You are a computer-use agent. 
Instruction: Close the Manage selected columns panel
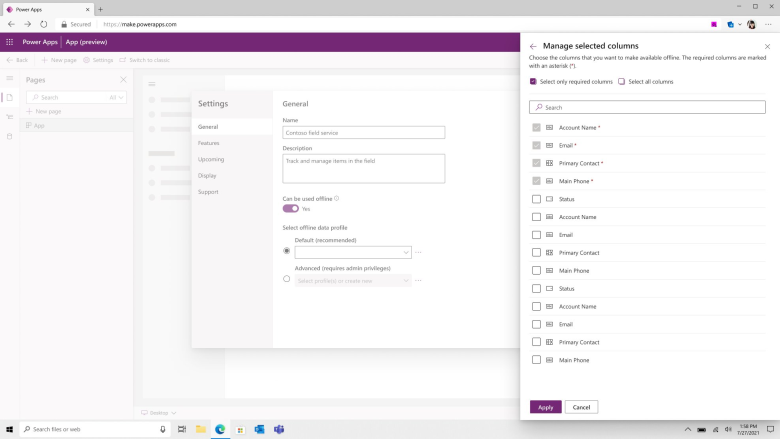coord(767,46)
